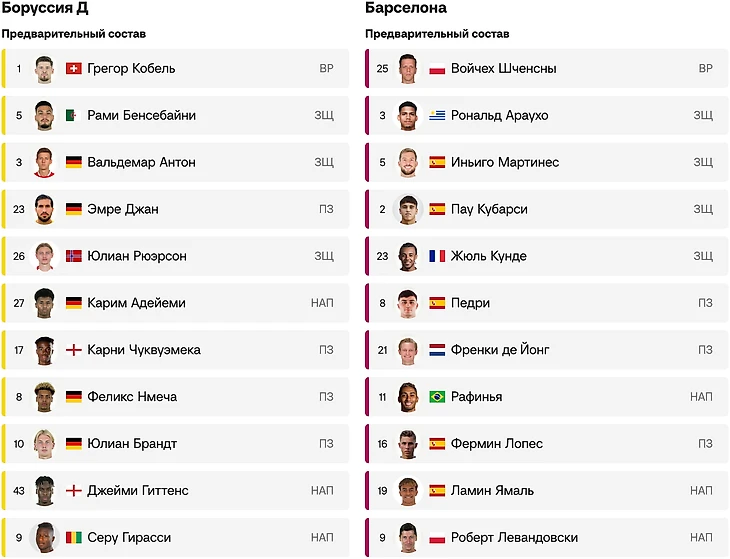The image size is (730, 559).
Task: Click the England flag beside Карни Чуквуэмека
Action: [x=73, y=350]
